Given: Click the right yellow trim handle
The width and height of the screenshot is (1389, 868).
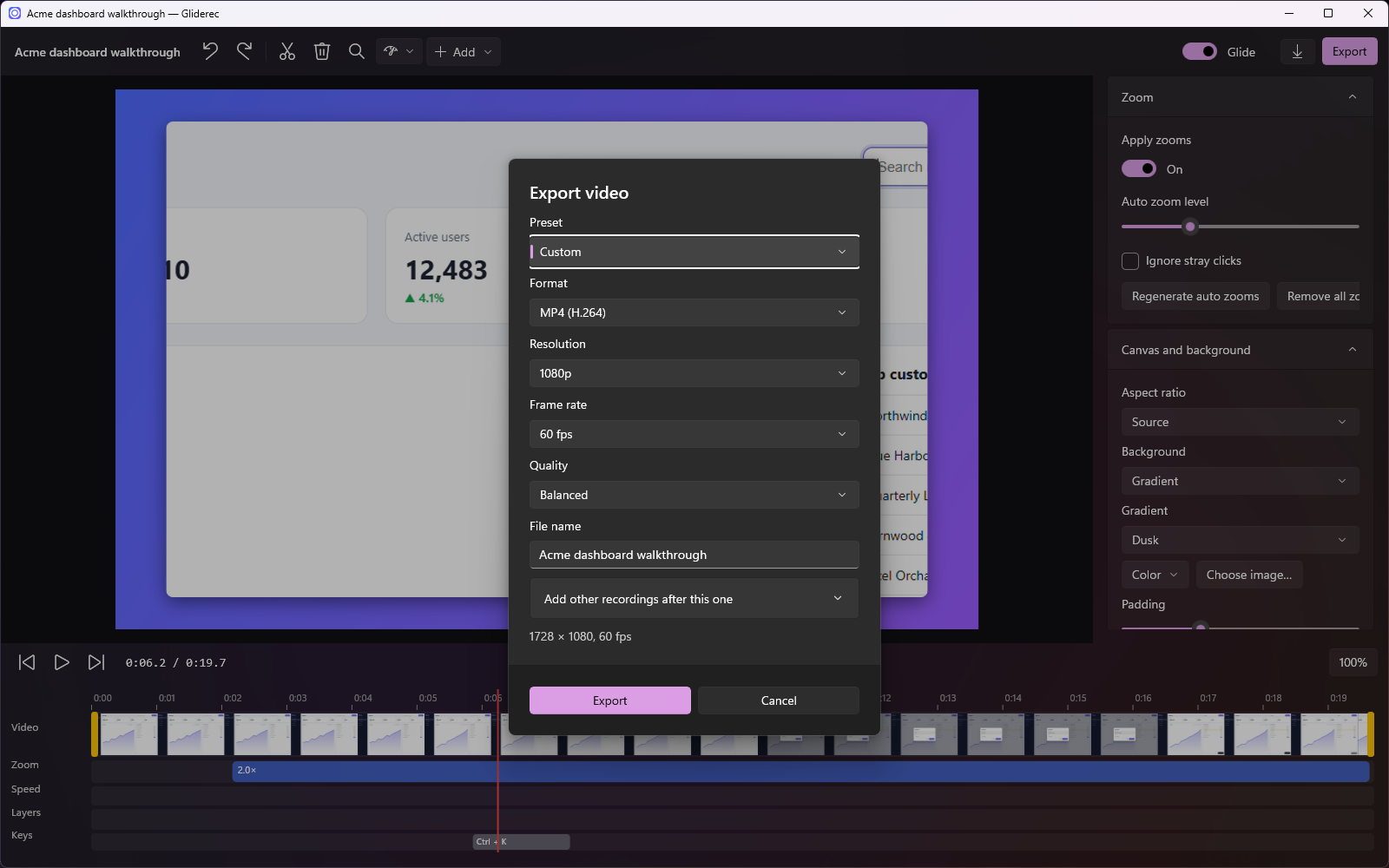Looking at the screenshot, I should pos(1370,734).
